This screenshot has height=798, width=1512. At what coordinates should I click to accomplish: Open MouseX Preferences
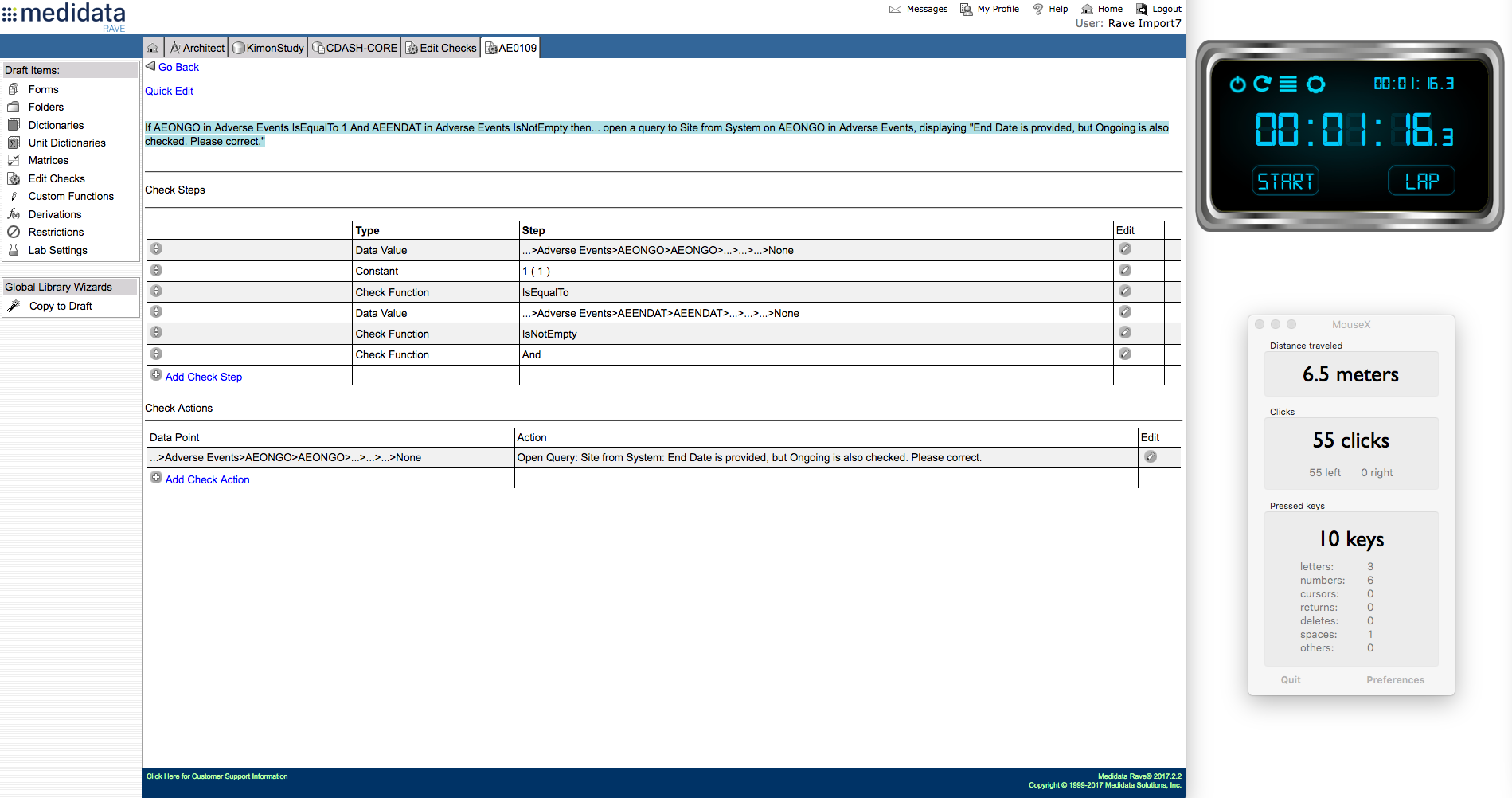1395,680
